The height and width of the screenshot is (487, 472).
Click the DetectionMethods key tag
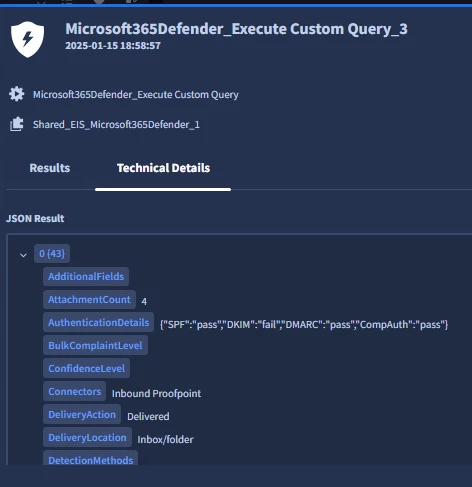pos(91,458)
